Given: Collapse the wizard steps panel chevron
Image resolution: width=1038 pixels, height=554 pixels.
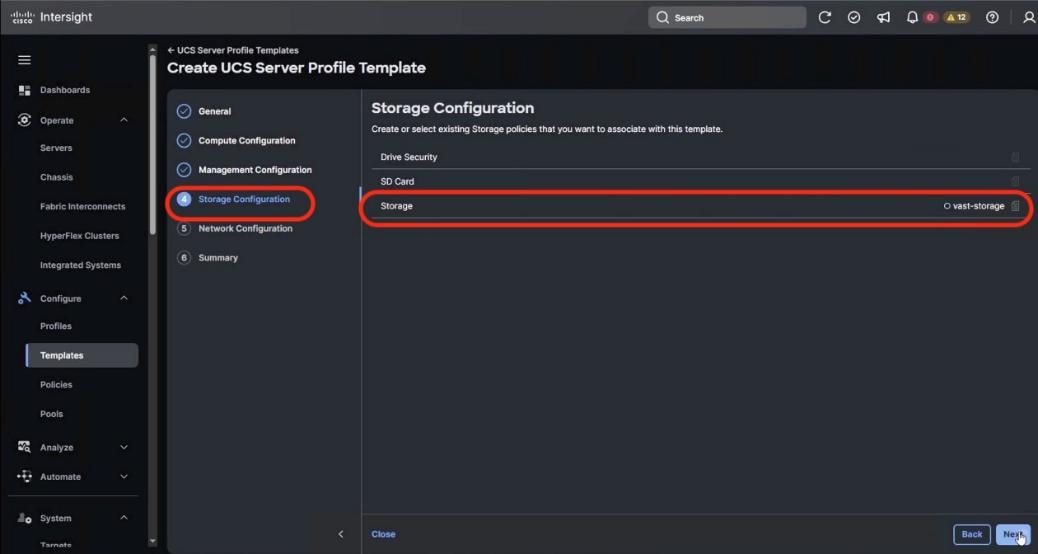Looking at the screenshot, I should [x=341, y=534].
